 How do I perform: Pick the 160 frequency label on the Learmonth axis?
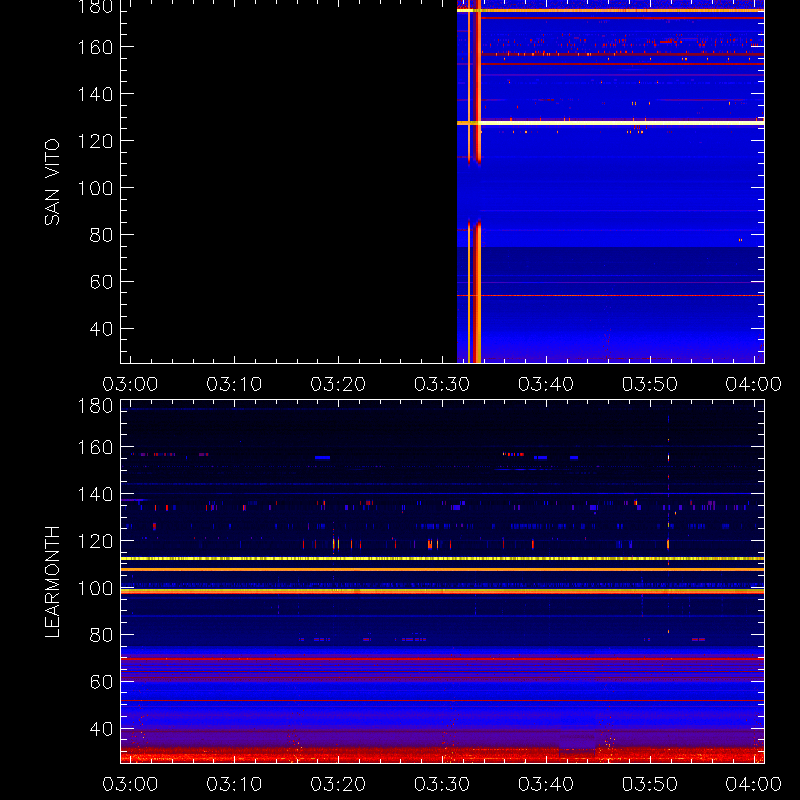coord(95,447)
